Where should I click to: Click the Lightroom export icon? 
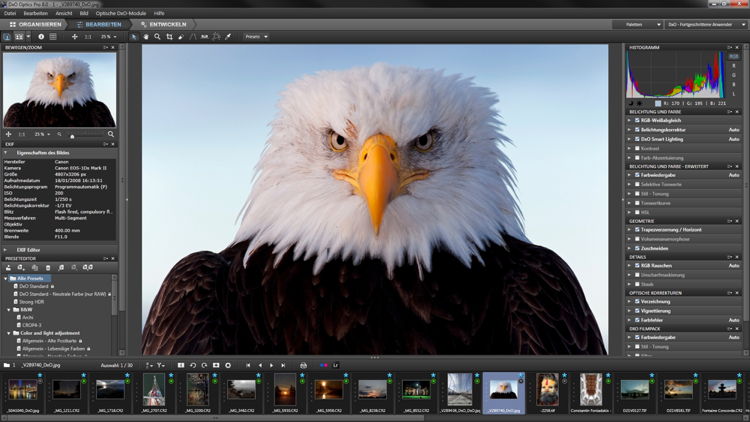[x=336, y=365]
